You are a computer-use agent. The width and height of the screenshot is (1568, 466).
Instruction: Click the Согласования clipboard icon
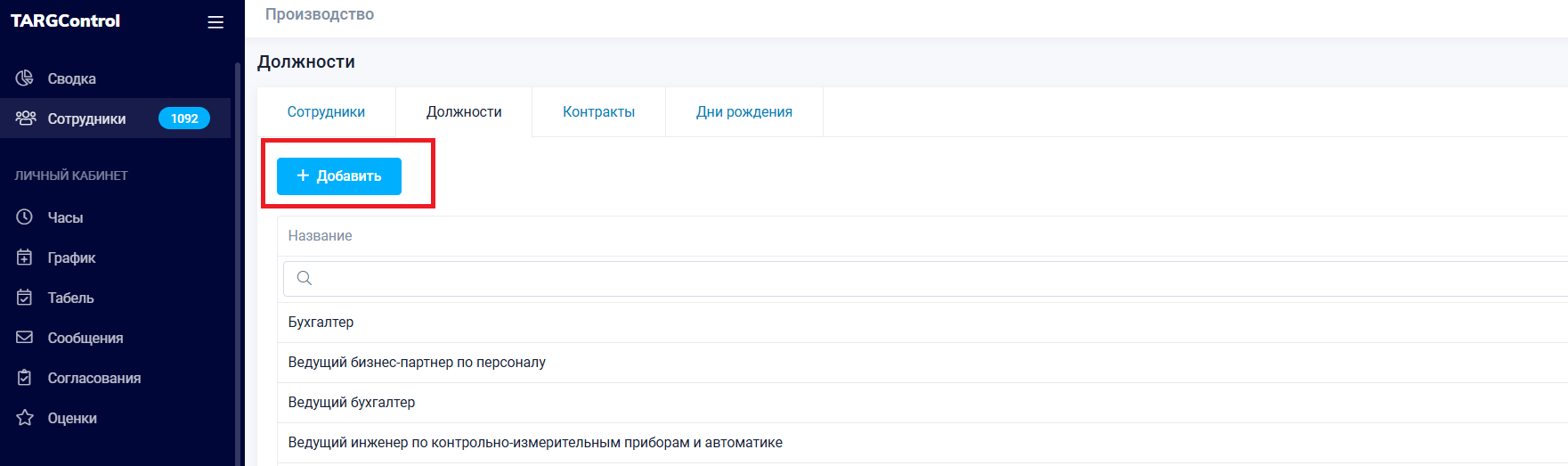25,378
